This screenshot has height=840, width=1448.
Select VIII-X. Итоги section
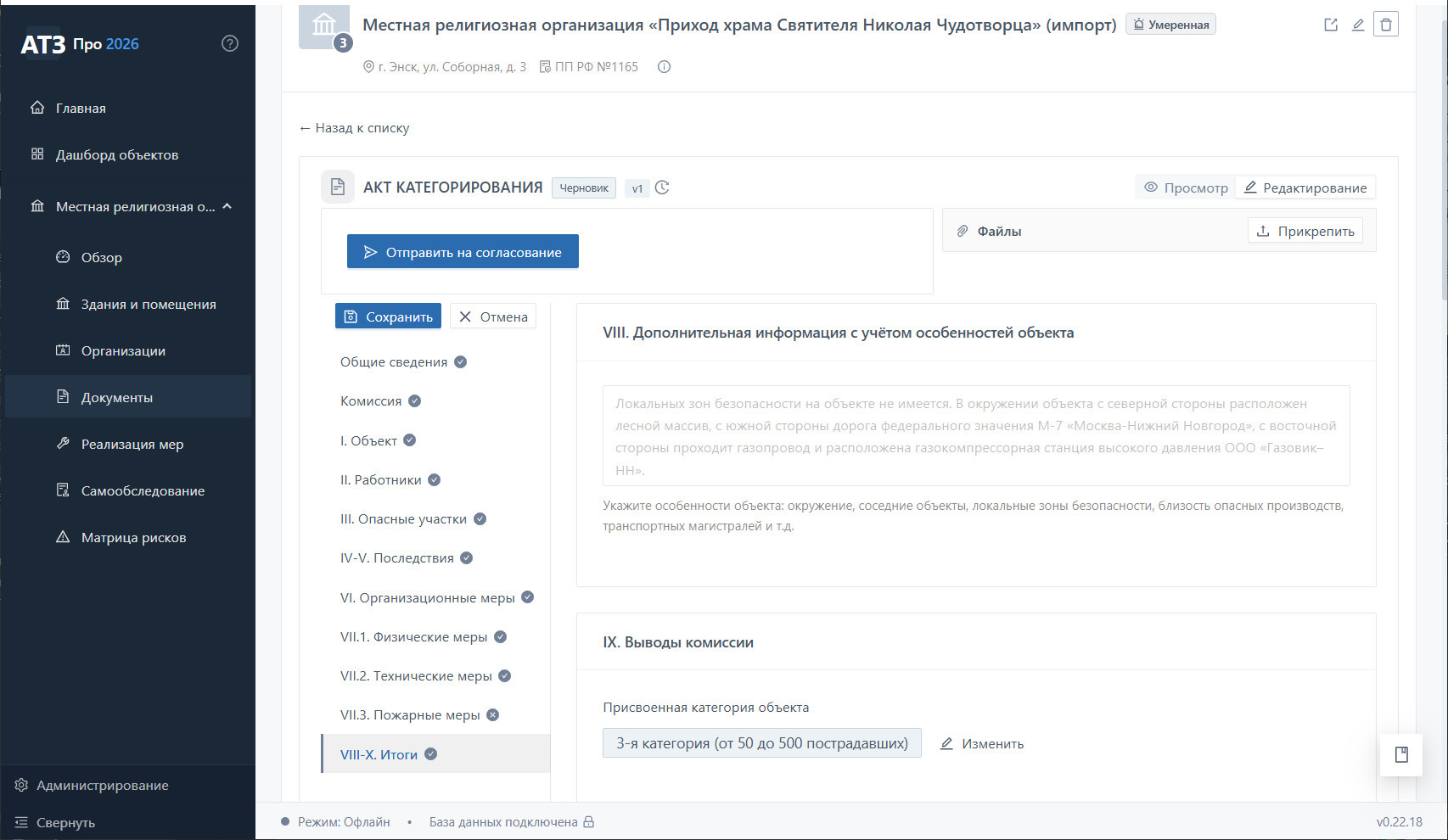pyautogui.click(x=435, y=753)
